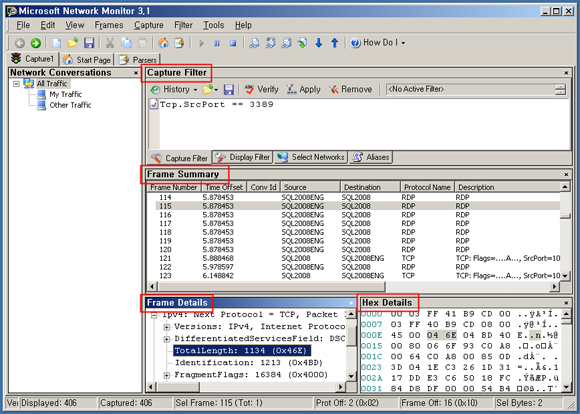Click hex offset 0015 row label
The height and width of the screenshot is (414, 580).
point(371,346)
